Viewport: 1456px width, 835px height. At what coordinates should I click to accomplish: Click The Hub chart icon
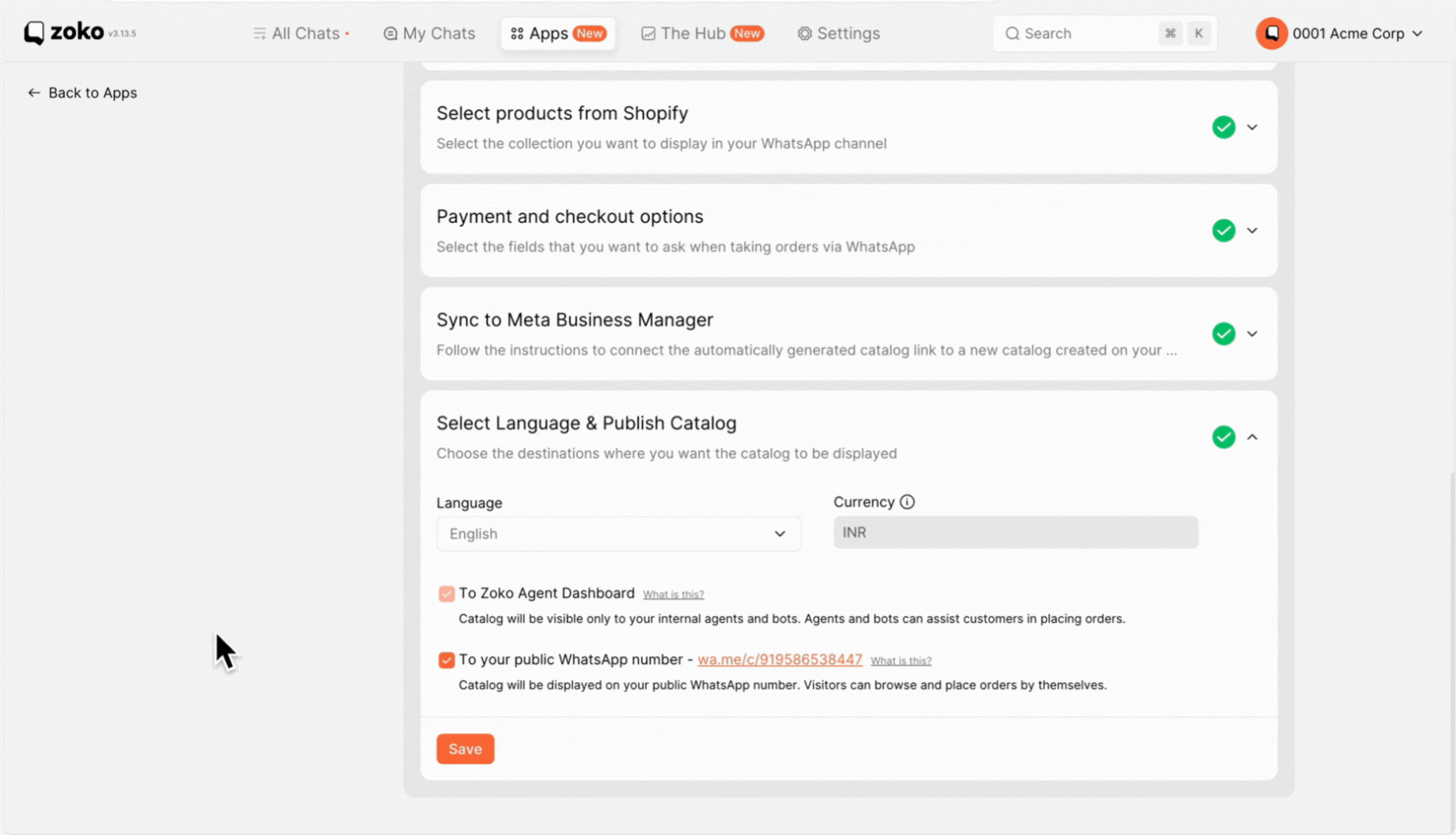click(648, 33)
